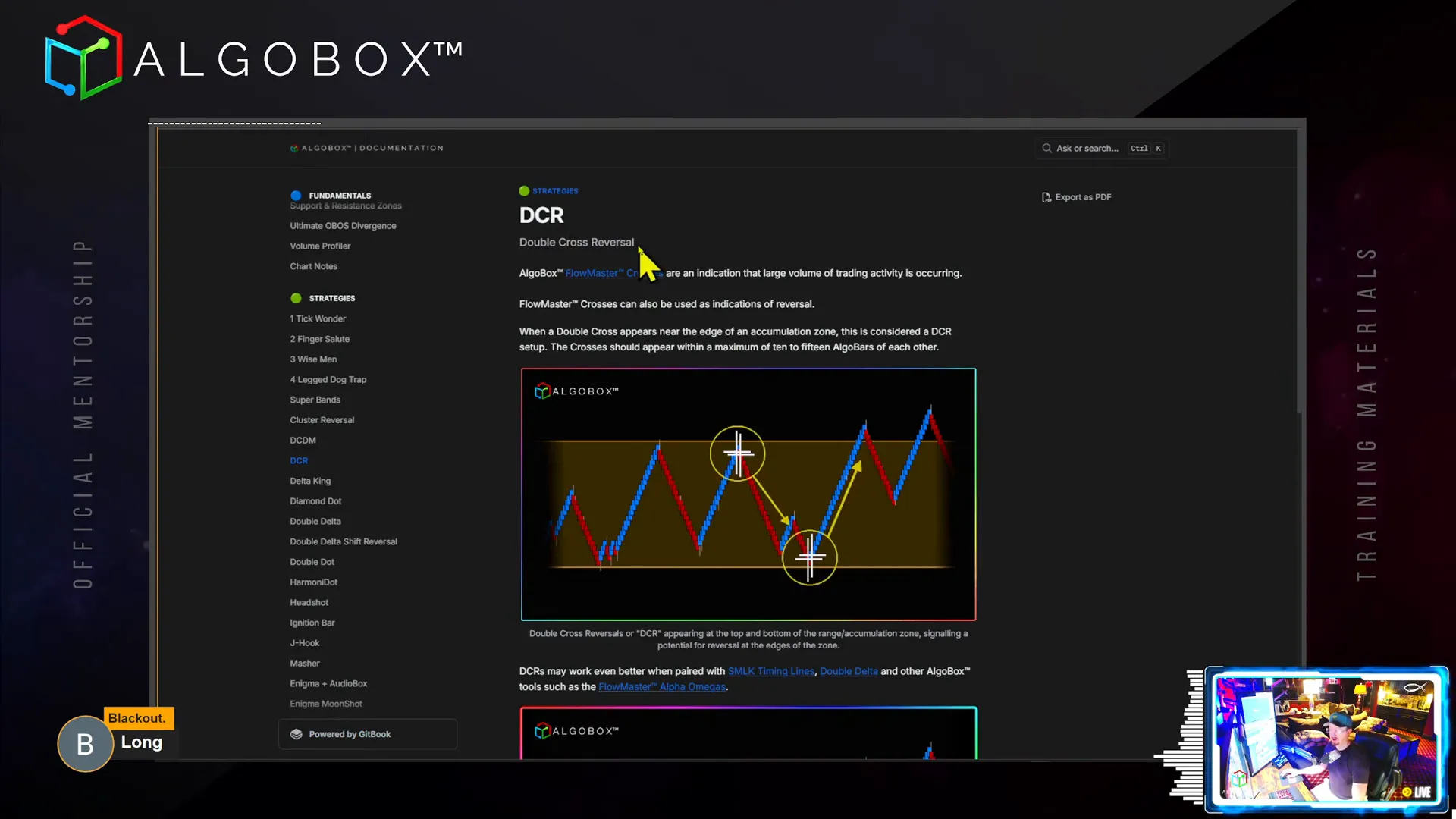The width and height of the screenshot is (1456, 819).
Task: Select DCDM in the sidebar
Action: (x=303, y=441)
